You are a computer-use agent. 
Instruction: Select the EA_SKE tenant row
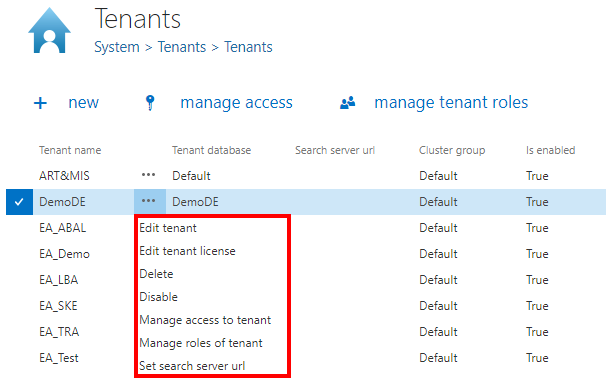pyautogui.click(x=58, y=306)
